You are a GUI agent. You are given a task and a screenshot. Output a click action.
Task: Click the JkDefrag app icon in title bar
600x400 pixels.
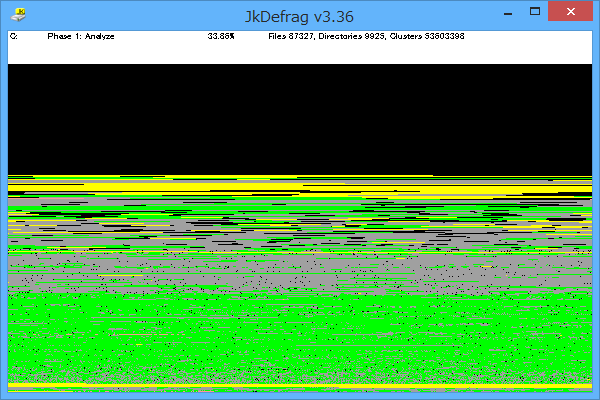(18, 15)
